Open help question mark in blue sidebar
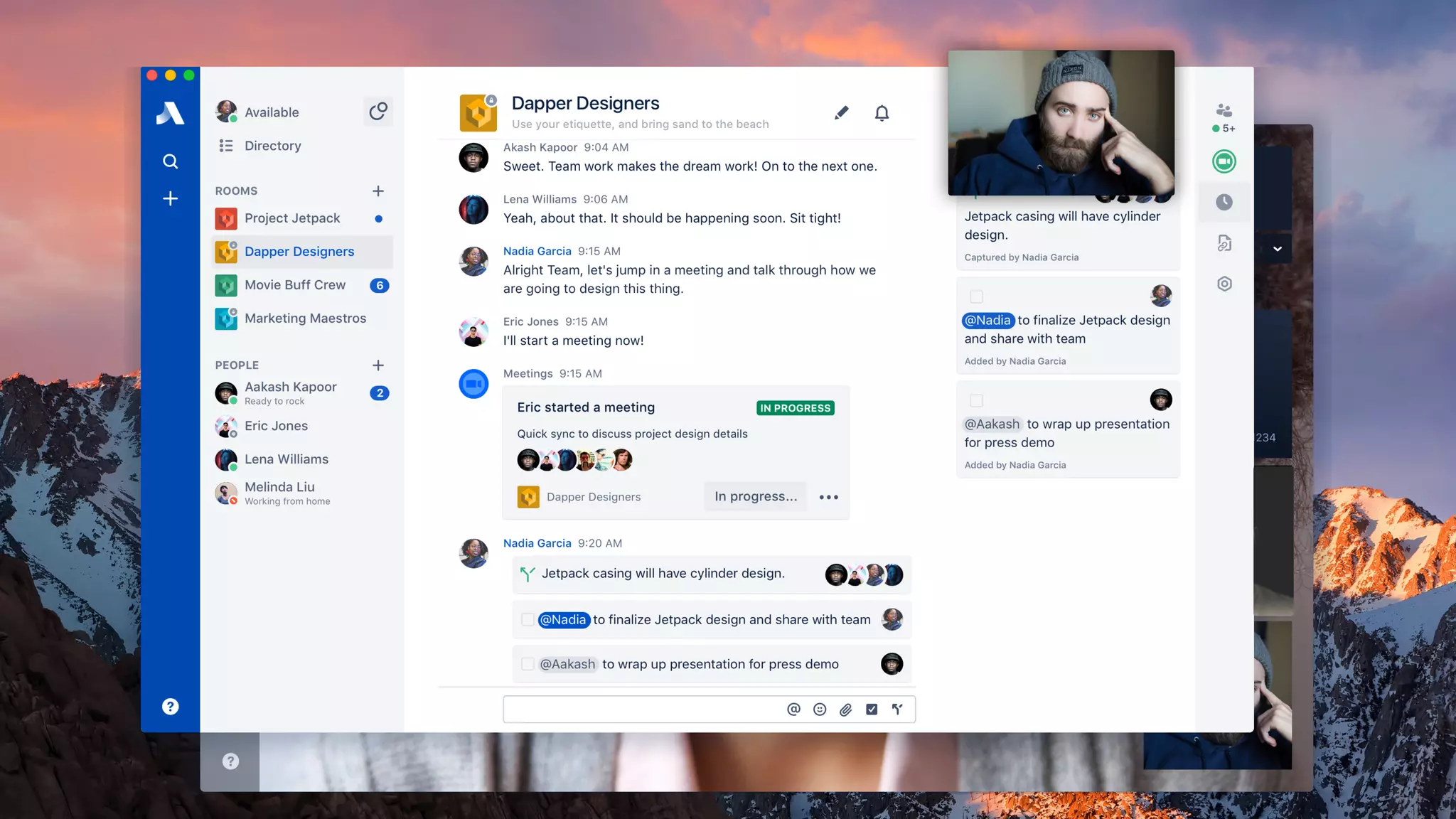 170,706
